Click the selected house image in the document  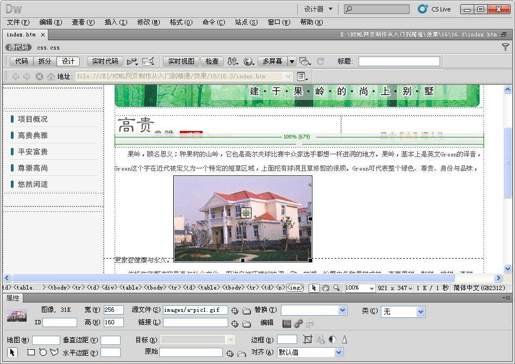pos(243,219)
